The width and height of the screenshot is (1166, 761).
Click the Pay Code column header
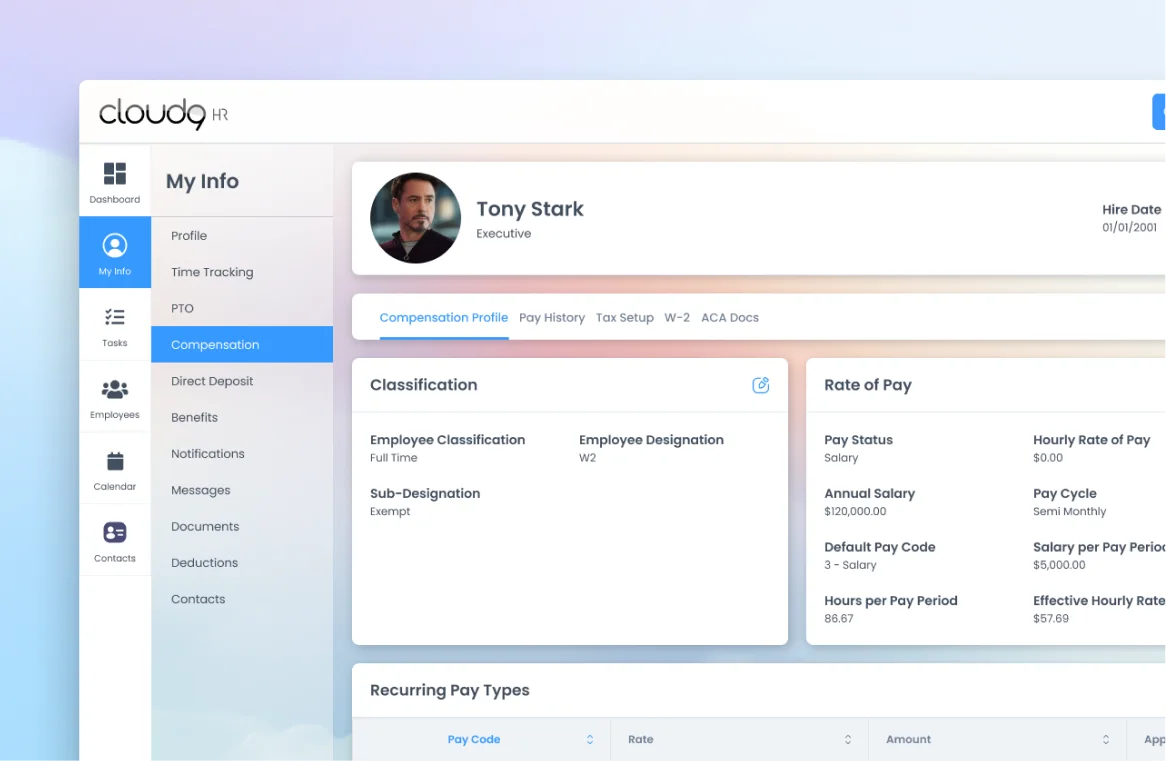[474, 739]
